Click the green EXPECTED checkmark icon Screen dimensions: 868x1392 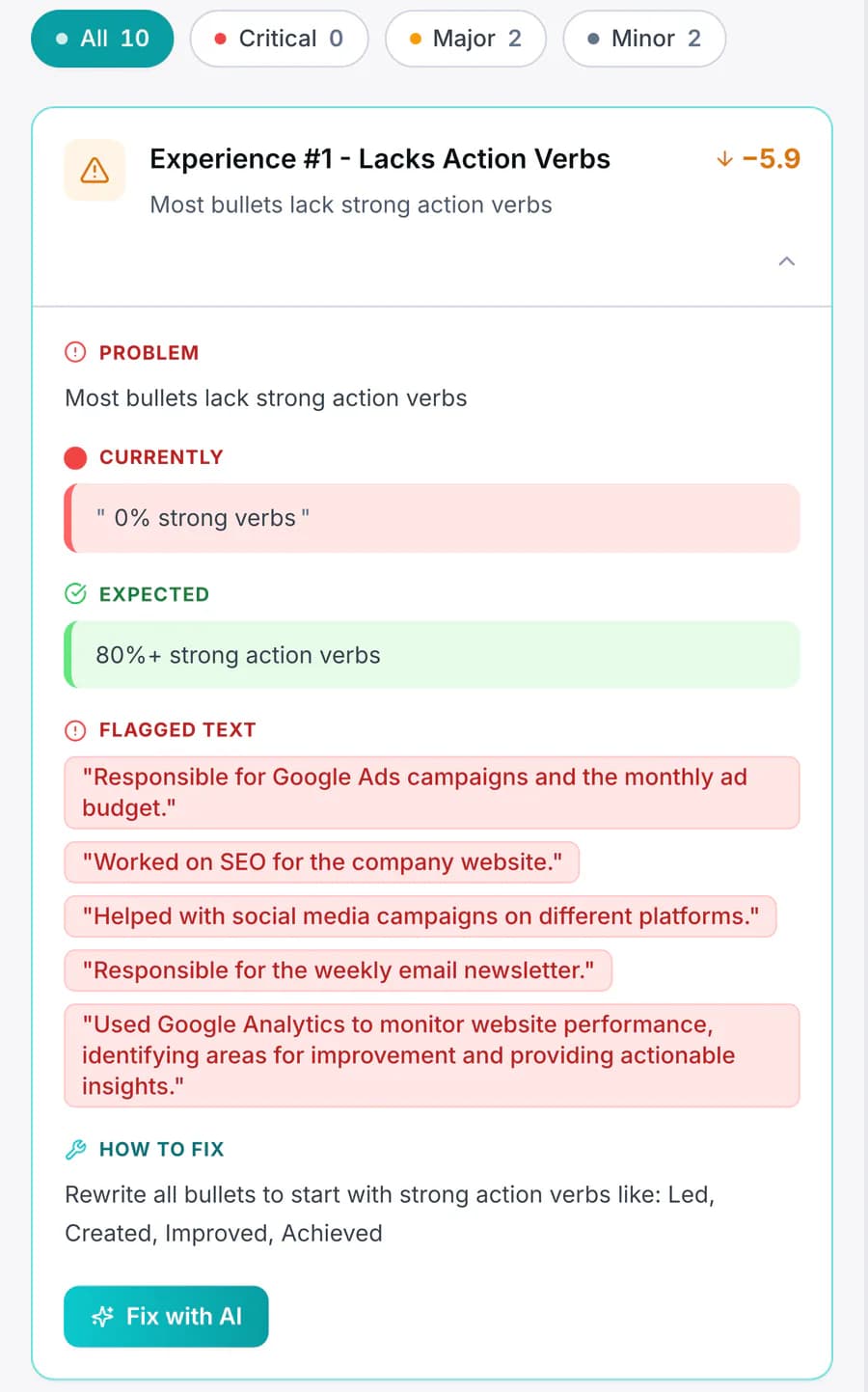tap(75, 593)
